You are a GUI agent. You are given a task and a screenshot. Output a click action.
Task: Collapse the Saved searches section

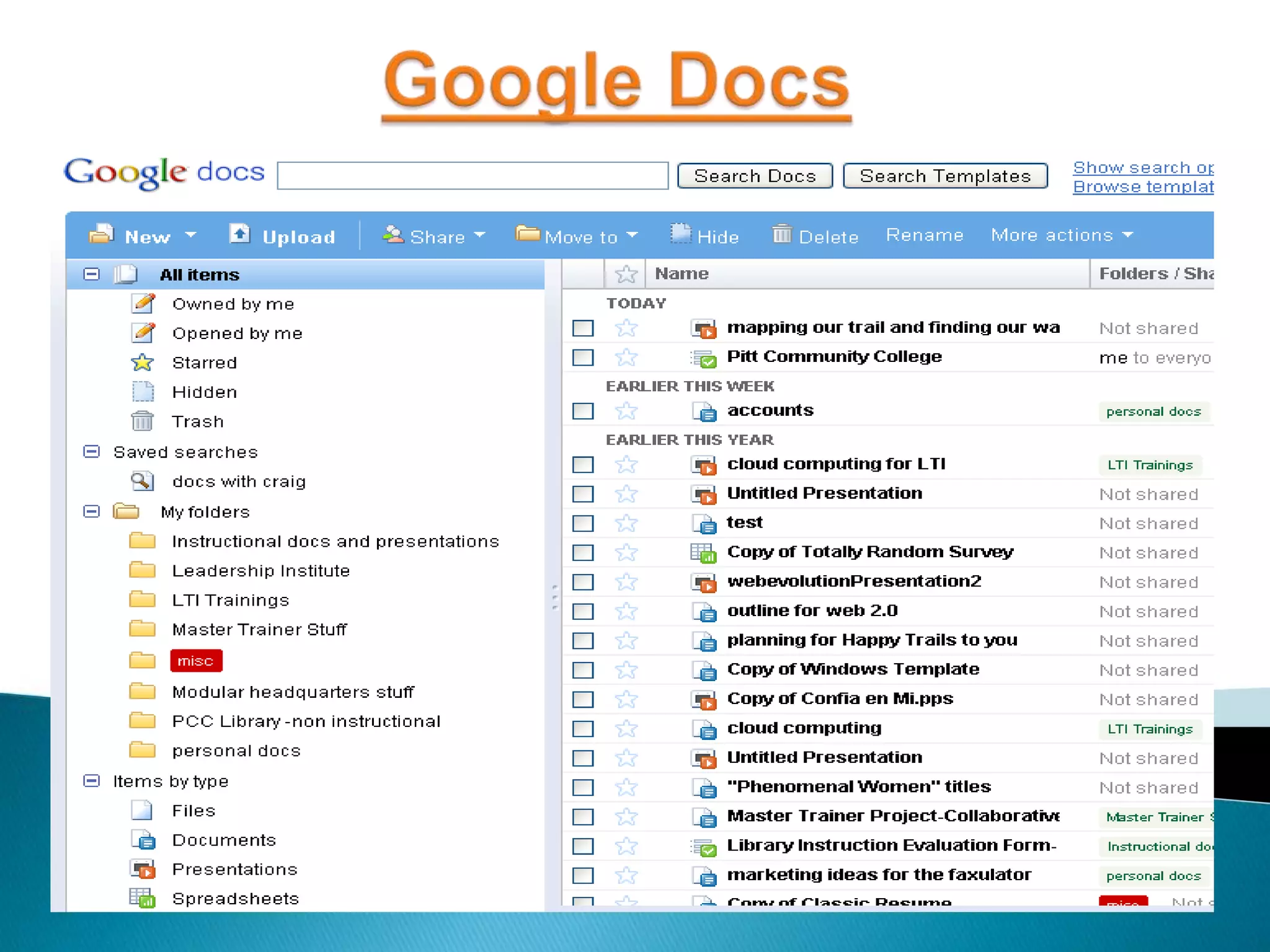point(91,451)
